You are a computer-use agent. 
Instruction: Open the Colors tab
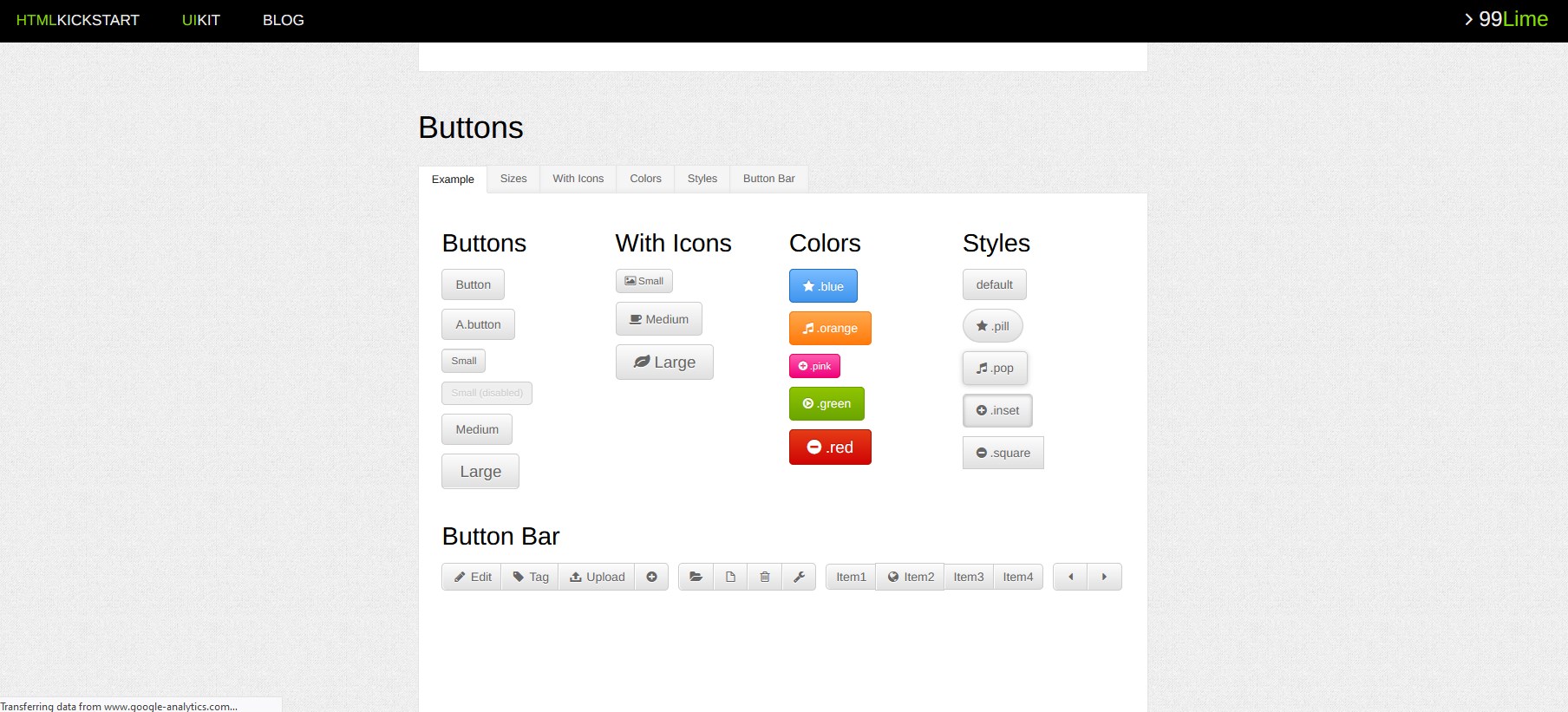(645, 179)
